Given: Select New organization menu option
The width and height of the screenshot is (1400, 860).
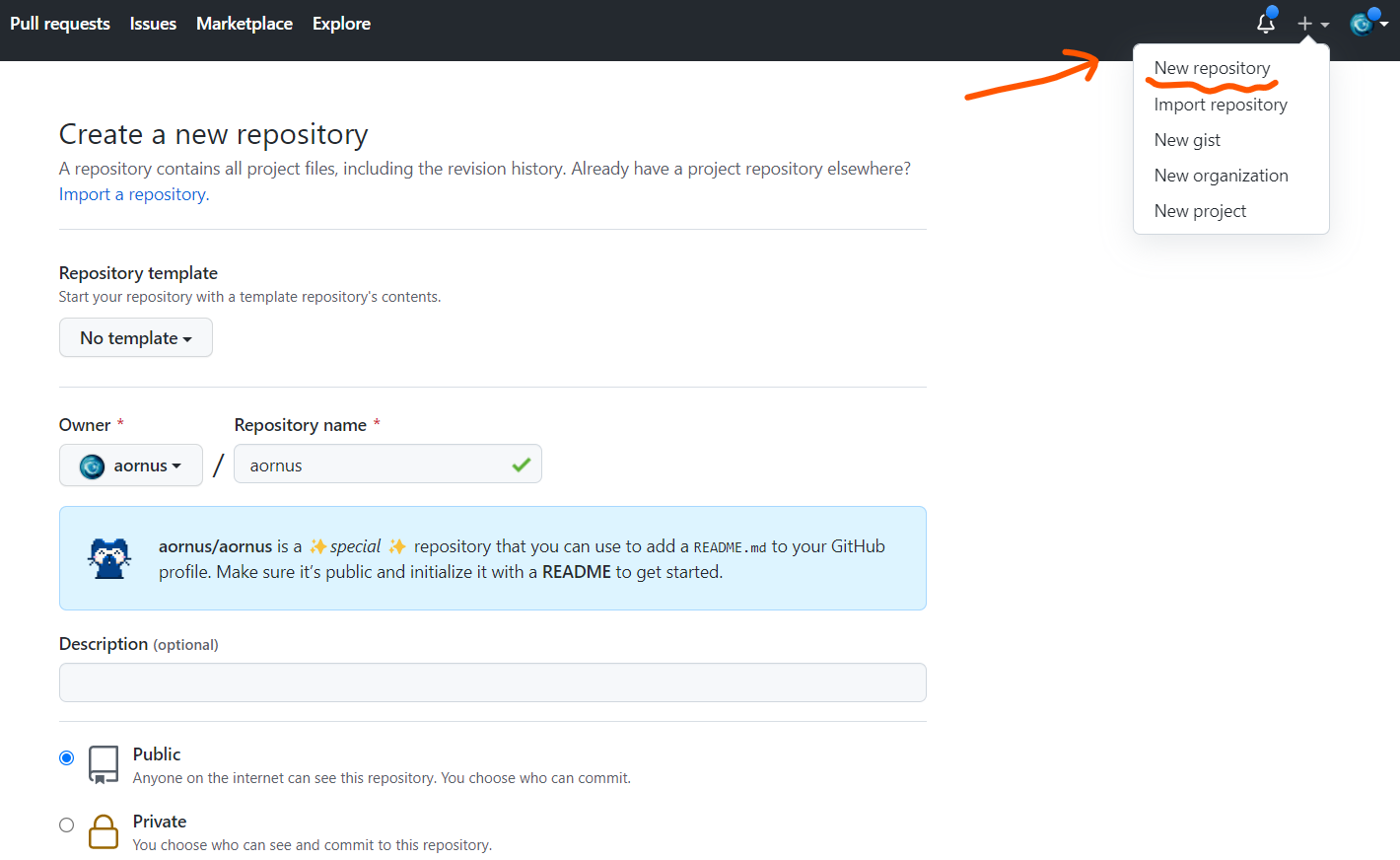Looking at the screenshot, I should click(1221, 176).
